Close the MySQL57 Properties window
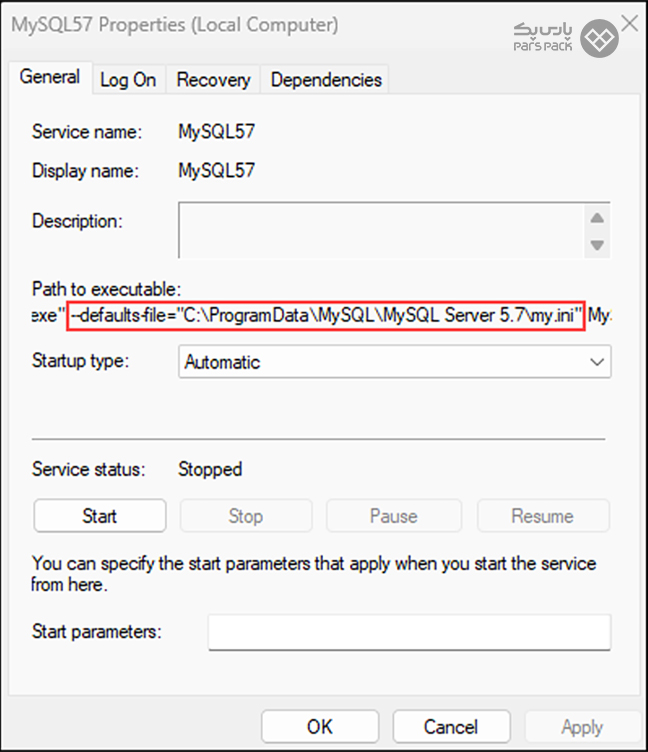This screenshot has height=752, width=648. click(x=630, y=23)
